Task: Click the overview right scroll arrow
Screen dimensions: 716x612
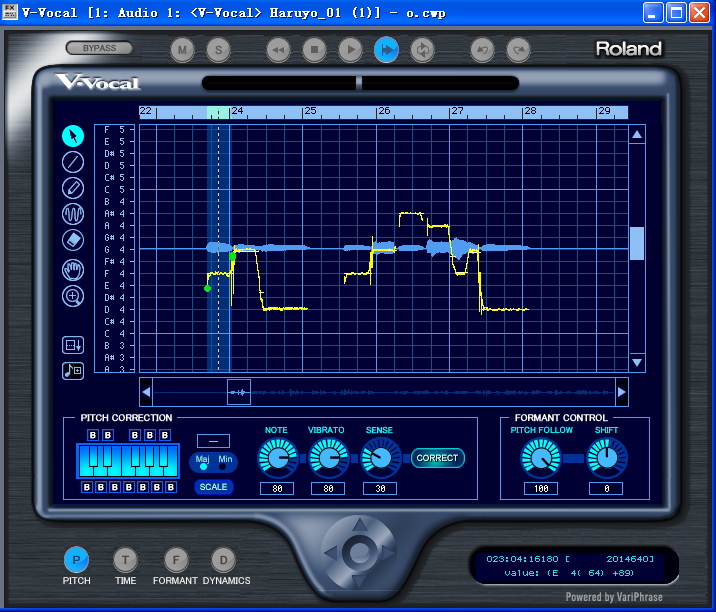Action: pos(621,392)
